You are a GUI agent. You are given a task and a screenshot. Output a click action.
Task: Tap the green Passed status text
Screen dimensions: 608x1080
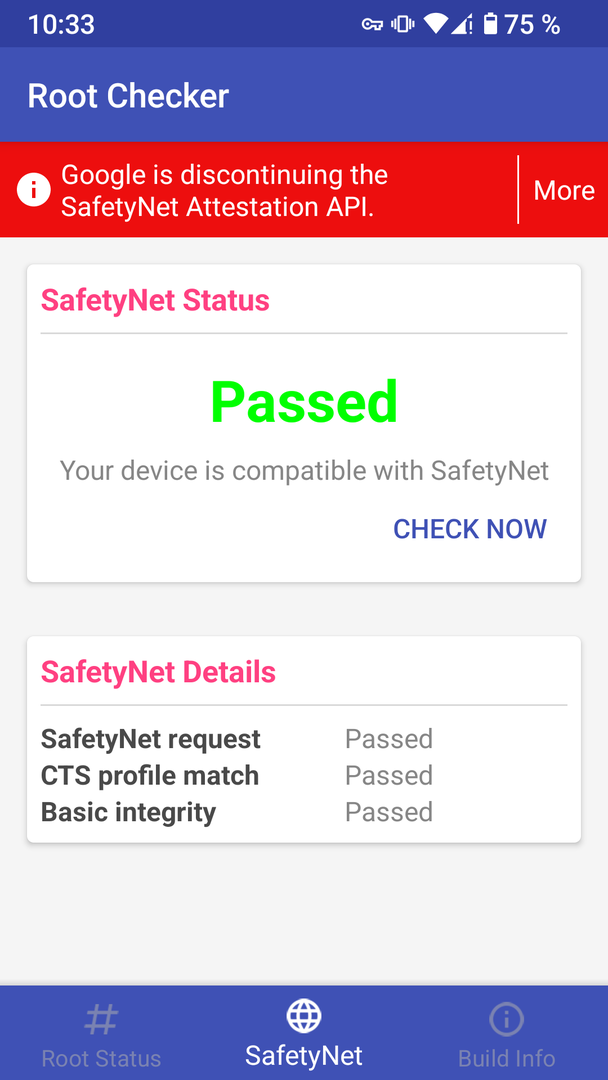point(304,402)
